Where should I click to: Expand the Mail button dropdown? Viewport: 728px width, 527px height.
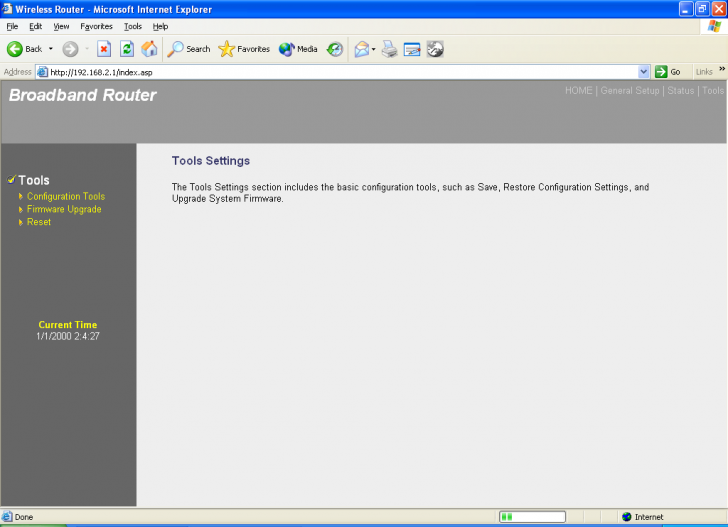373,49
